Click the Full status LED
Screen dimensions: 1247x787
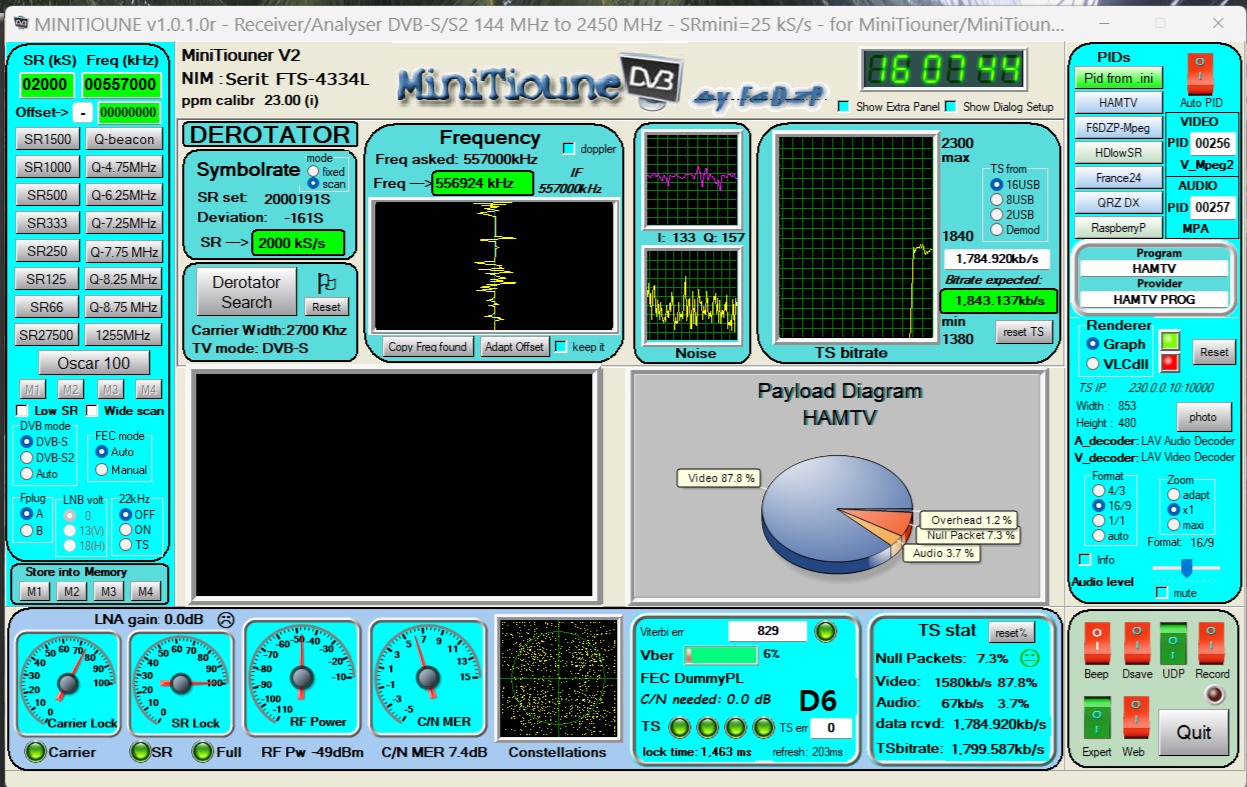pos(203,752)
